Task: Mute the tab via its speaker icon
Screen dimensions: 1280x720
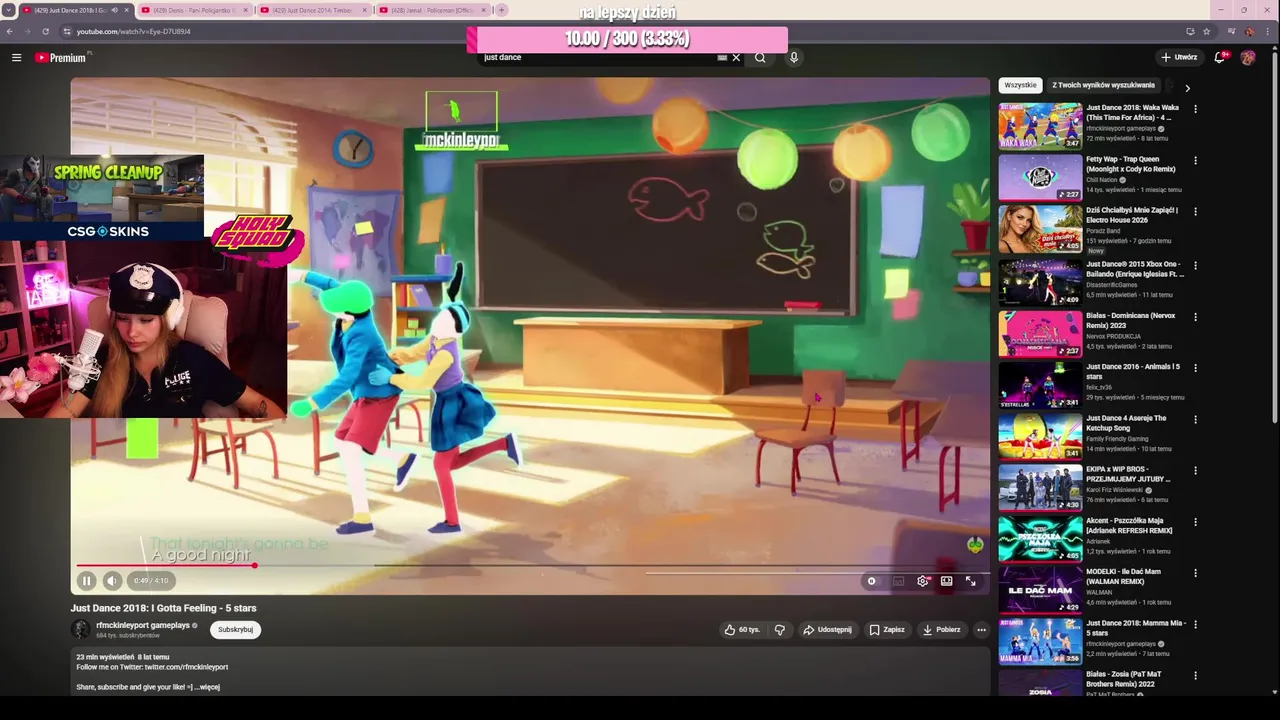Action: [114, 10]
